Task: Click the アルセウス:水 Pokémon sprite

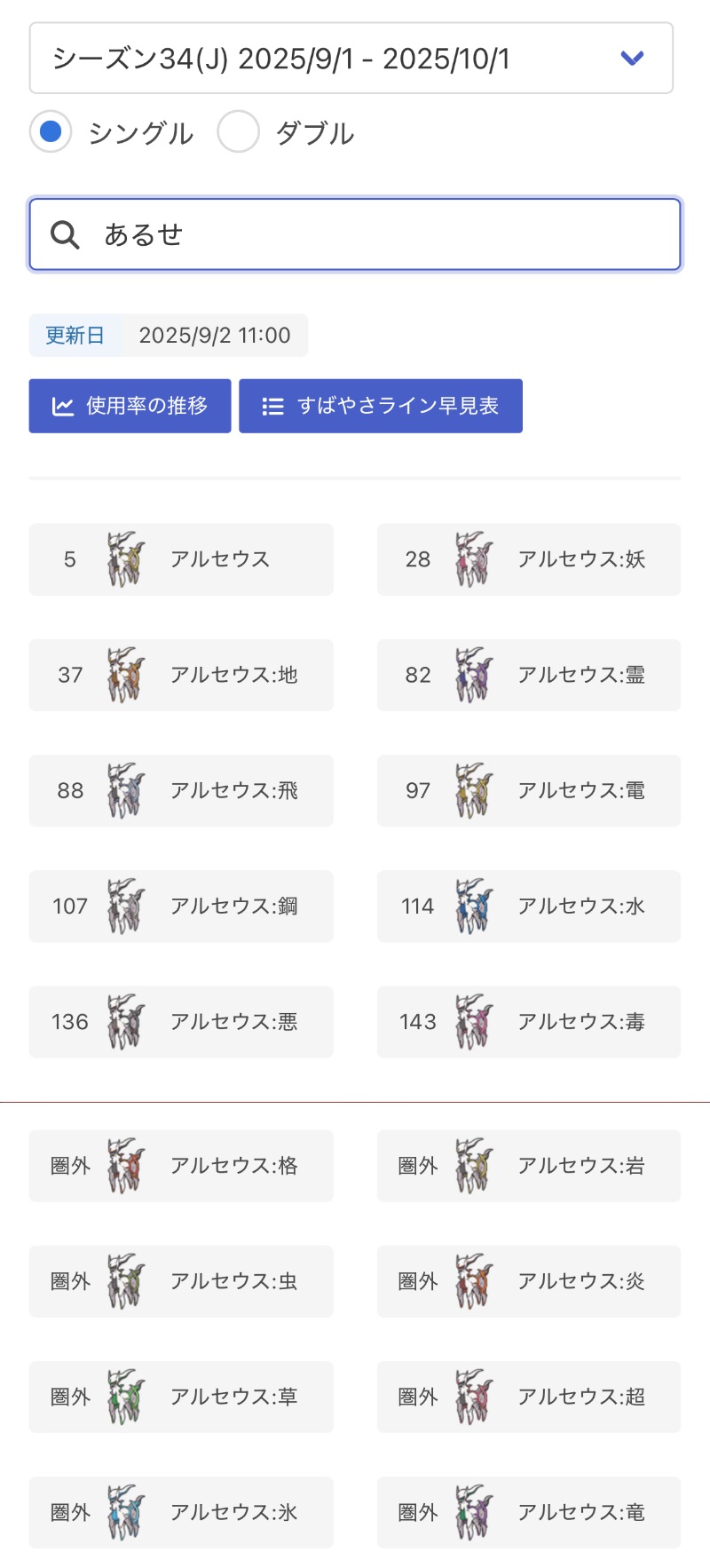Action: 474,907
